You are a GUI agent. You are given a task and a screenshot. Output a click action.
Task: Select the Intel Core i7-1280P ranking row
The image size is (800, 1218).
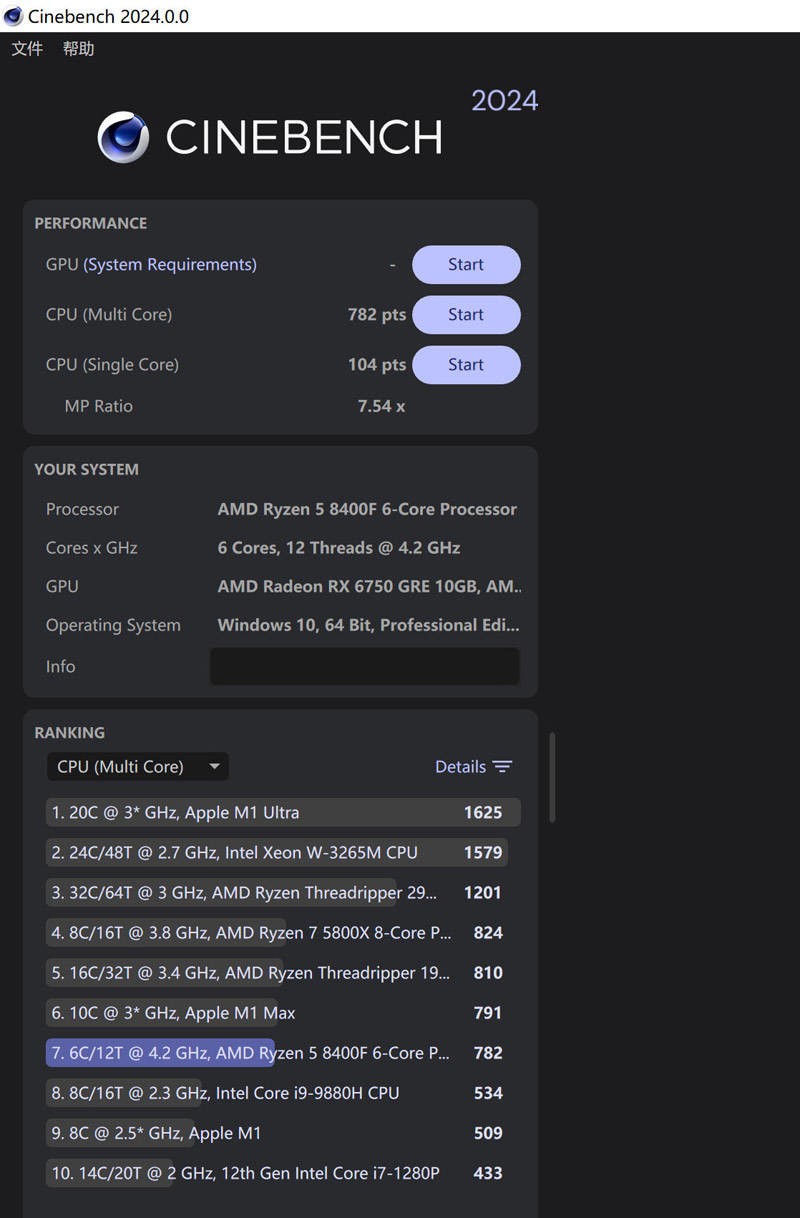pyautogui.click(x=282, y=1172)
